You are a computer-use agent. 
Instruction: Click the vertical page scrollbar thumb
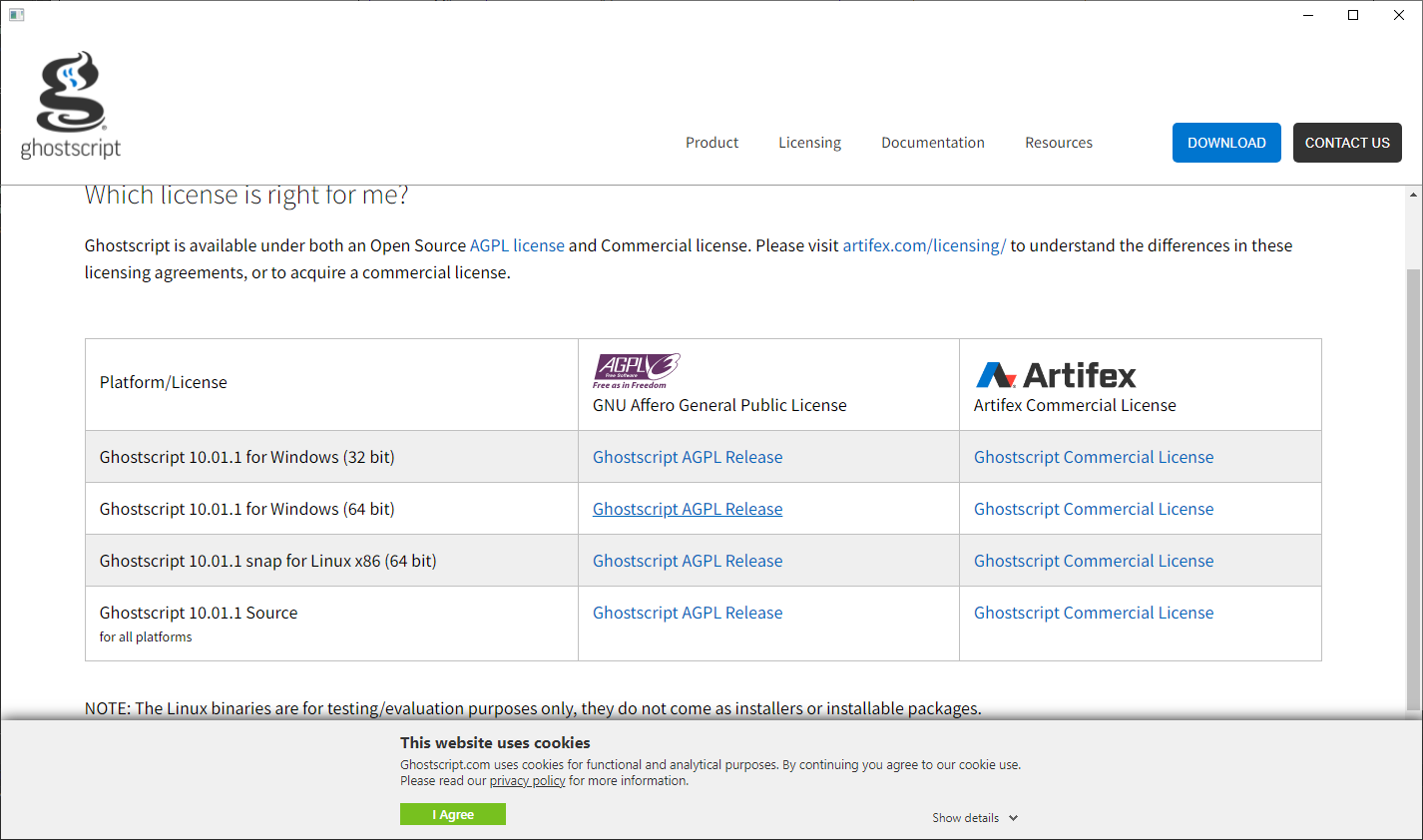(1413, 489)
